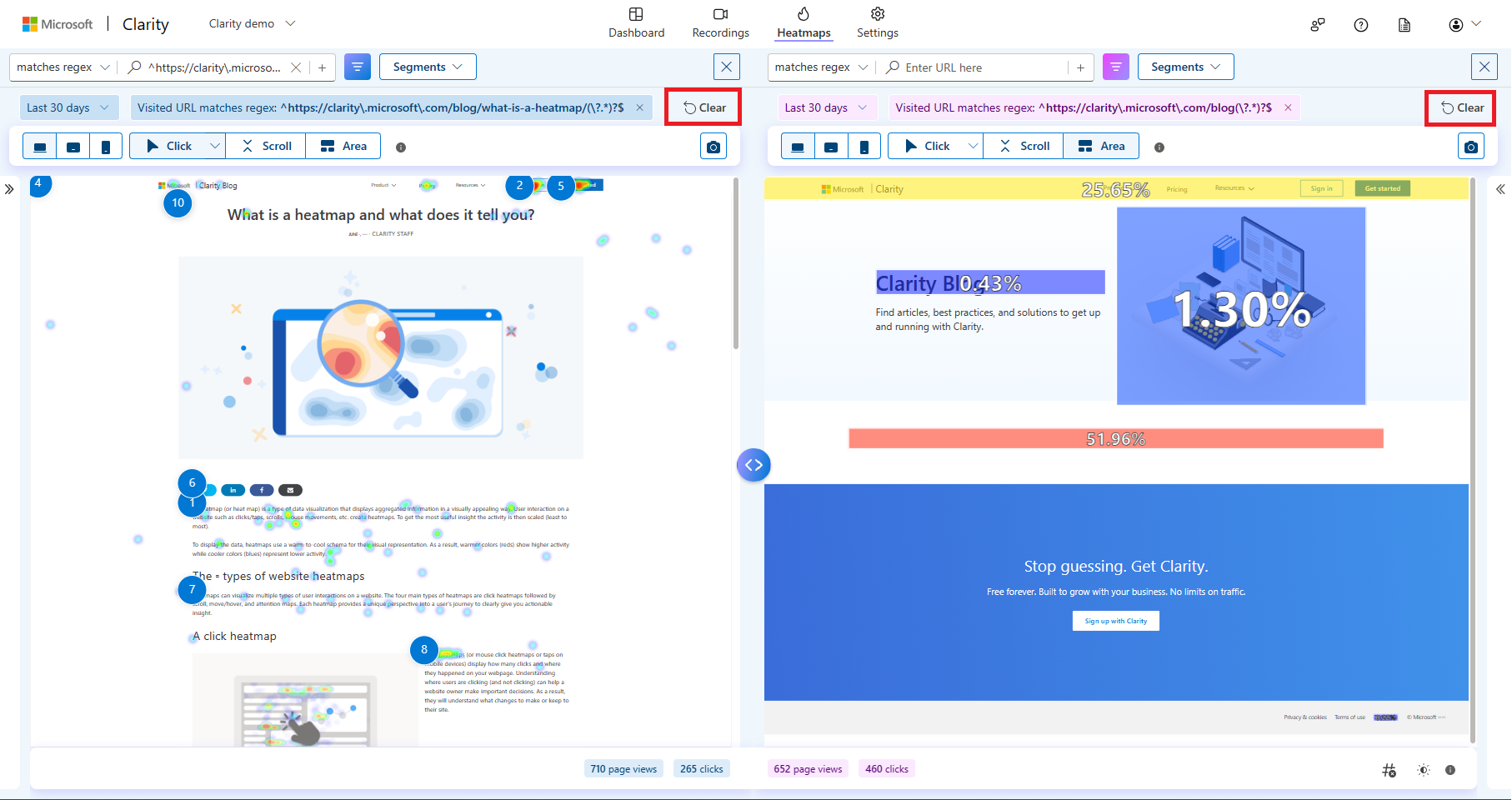Switch right panel to Scroll heatmap

click(1024, 146)
